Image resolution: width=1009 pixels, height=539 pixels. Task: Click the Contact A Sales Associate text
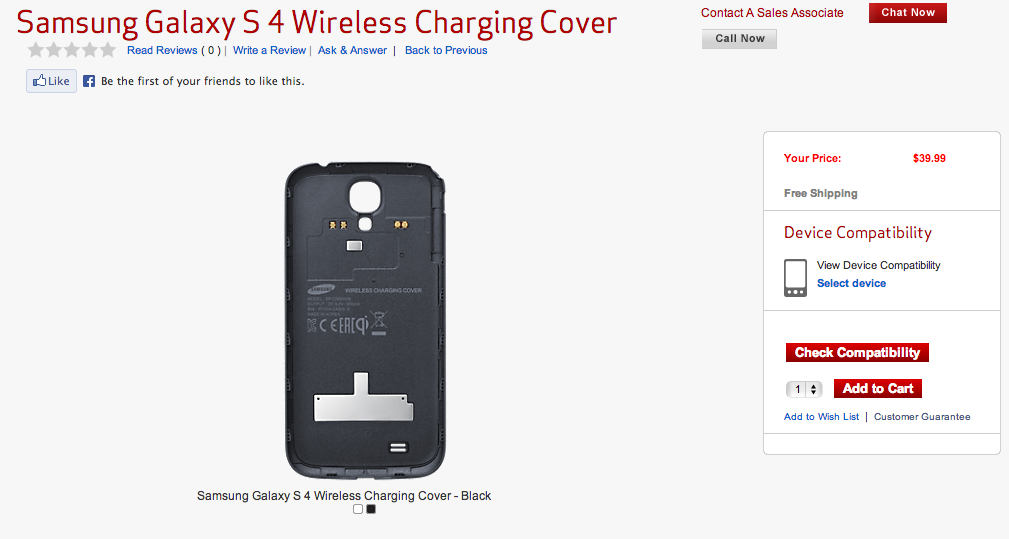click(772, 13)
